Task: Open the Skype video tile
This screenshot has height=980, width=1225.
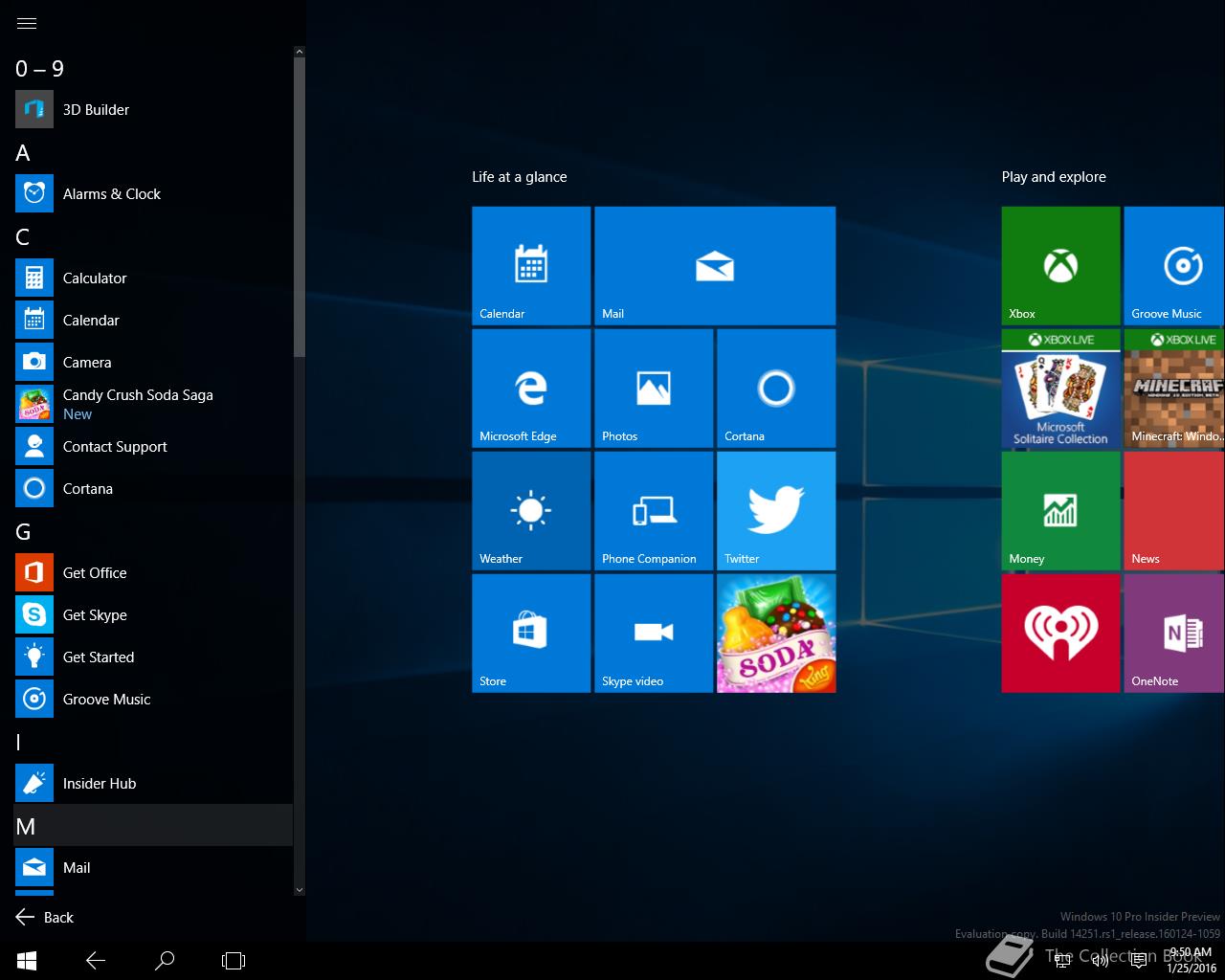Action: 654,633
